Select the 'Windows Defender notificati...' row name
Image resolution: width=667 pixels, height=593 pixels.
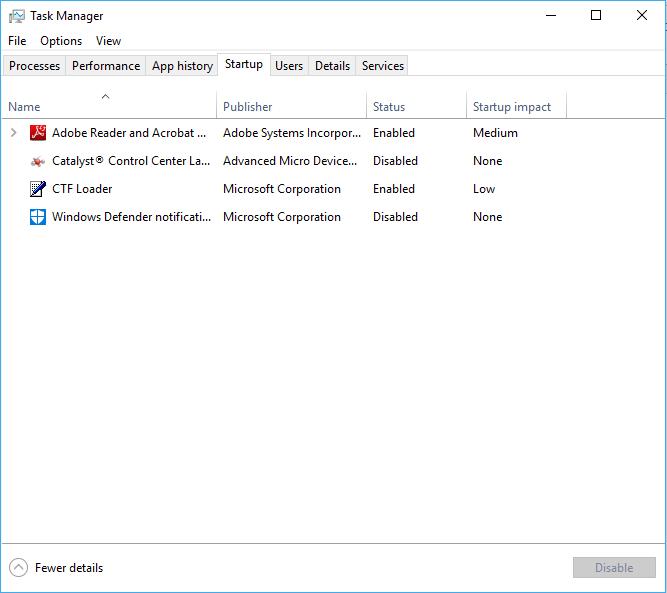131,217
